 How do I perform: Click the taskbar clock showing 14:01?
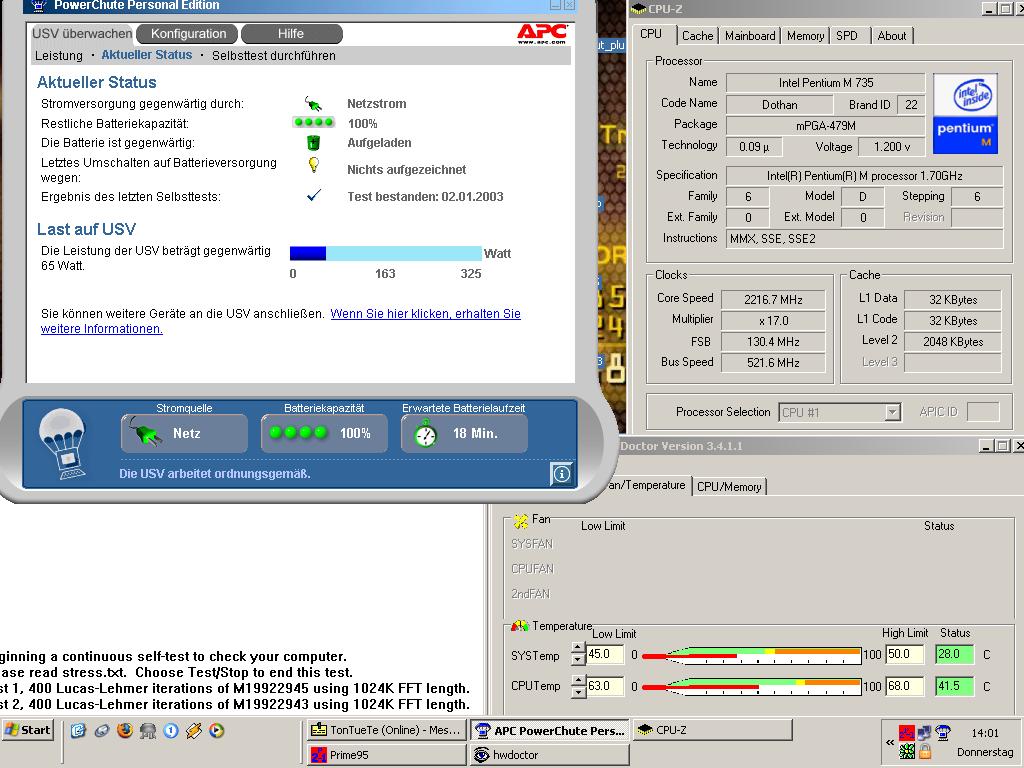pyautogui.click(x=985, y=733)
